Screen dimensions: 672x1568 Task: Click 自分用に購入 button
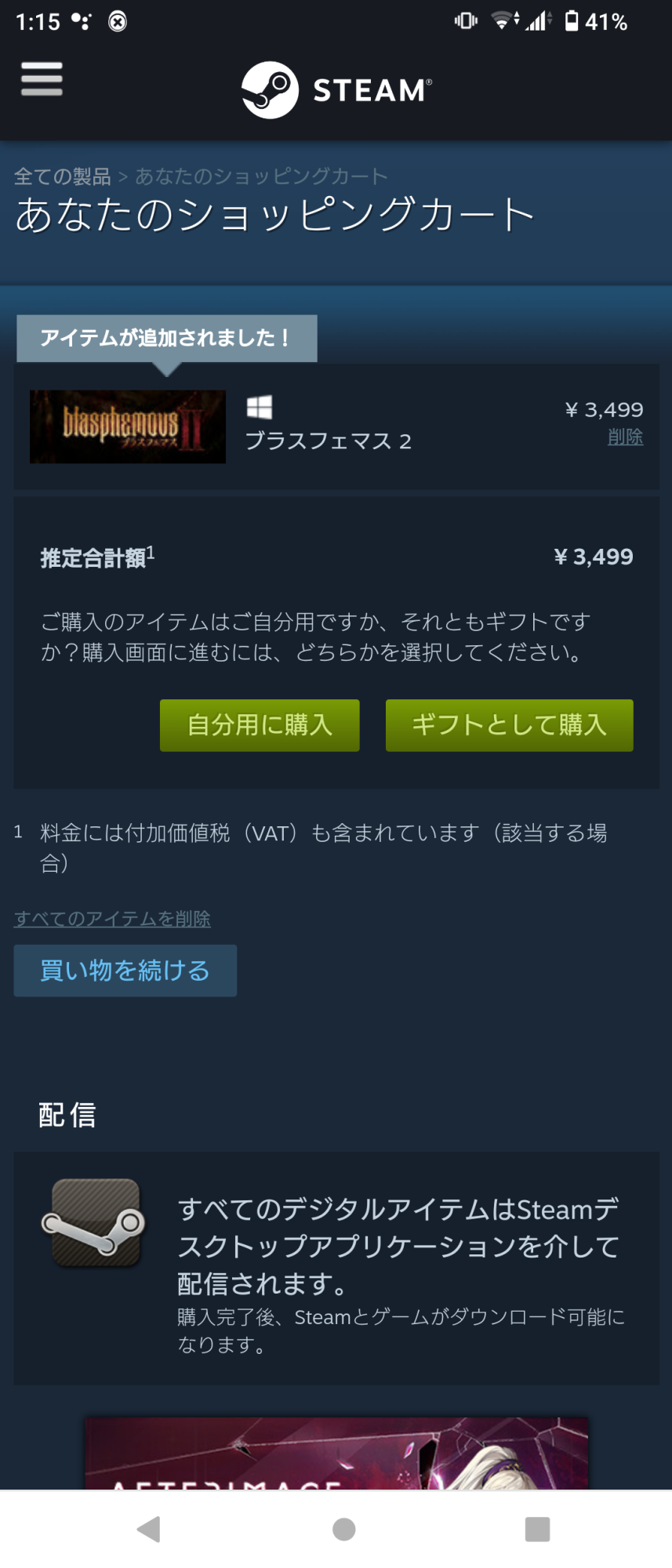click(260, 725)
